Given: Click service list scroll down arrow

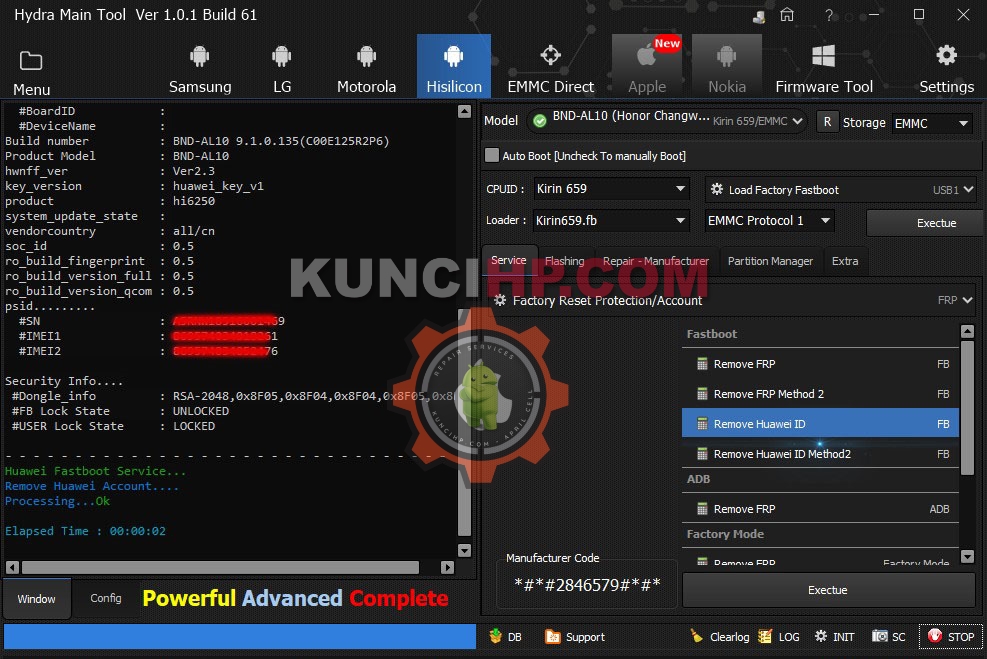Looking at the screenshot, I should point(967,556).
